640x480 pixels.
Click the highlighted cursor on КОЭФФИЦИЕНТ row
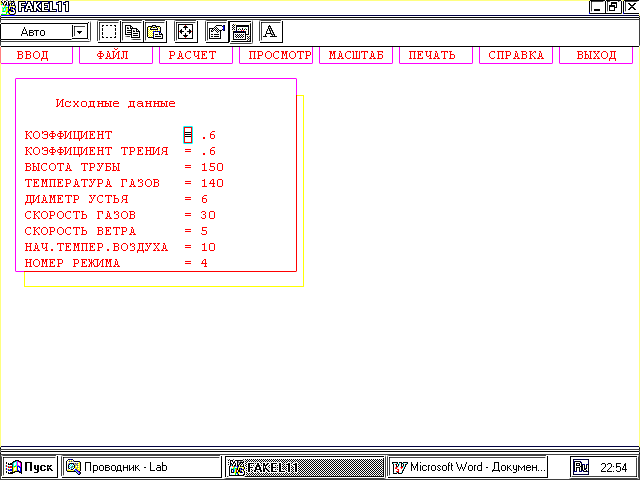tap(188, 135)
